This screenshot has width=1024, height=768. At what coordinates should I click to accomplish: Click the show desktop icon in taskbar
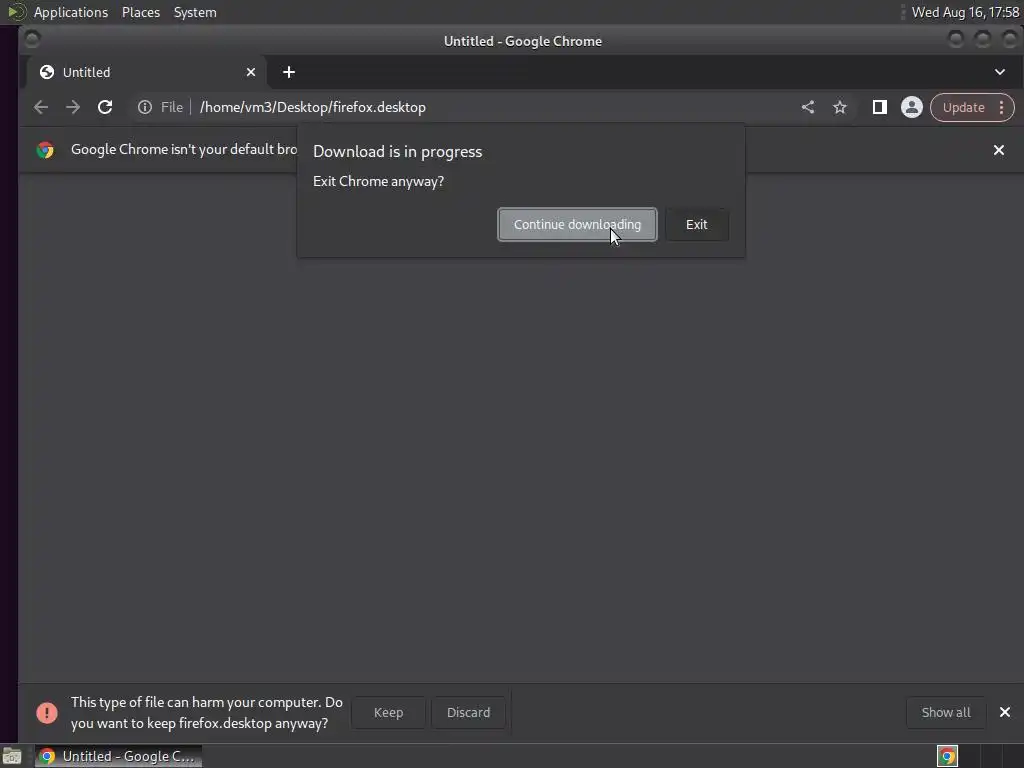click(x=12, y=756)
